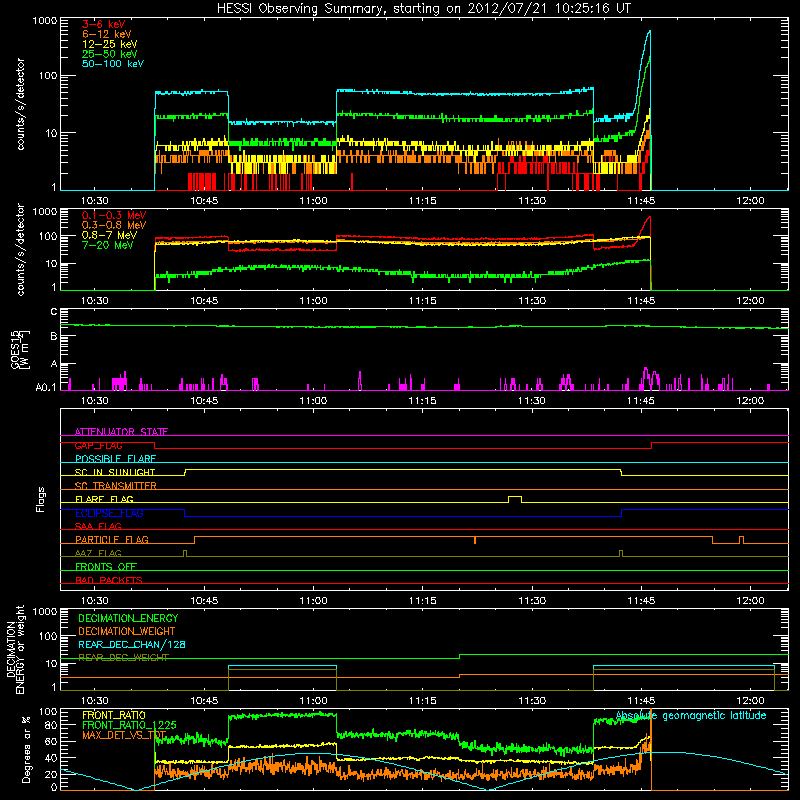
Task: Select the FLARE_FLAG label
Action: (104, 499)
